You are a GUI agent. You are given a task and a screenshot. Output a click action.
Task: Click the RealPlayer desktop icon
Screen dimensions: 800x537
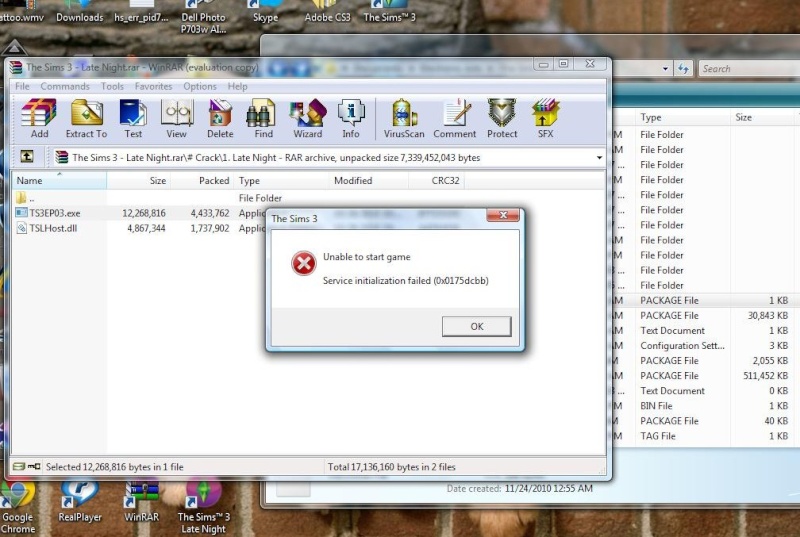coord(80,502)
